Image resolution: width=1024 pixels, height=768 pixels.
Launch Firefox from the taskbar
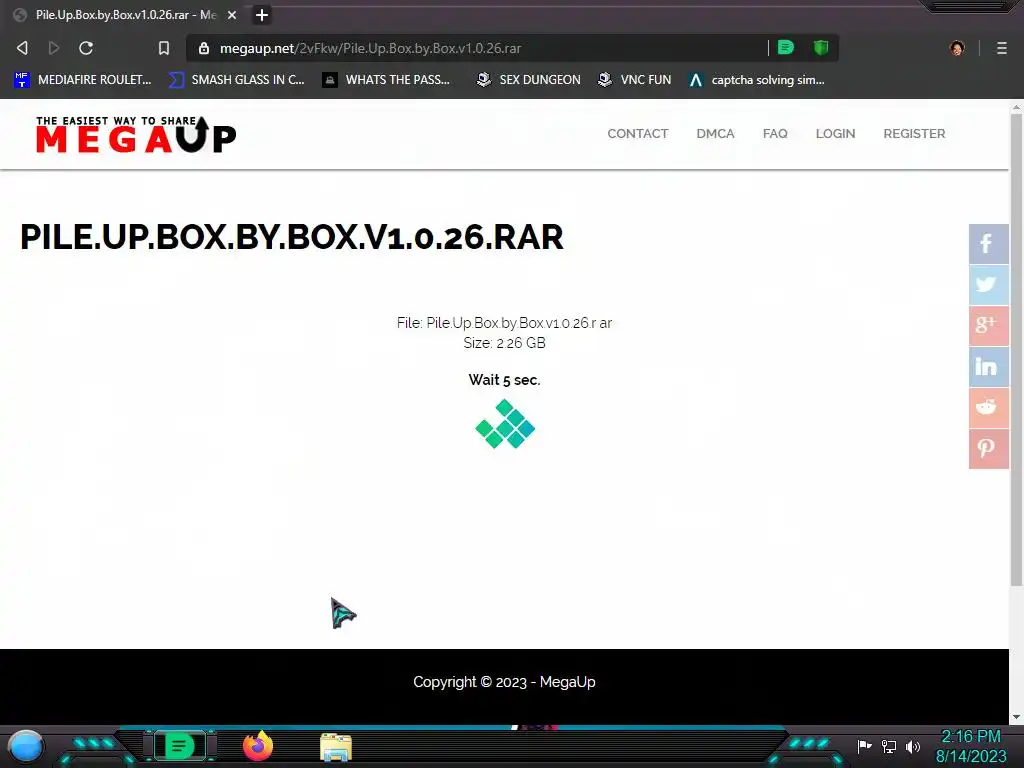tap(258, 746)
